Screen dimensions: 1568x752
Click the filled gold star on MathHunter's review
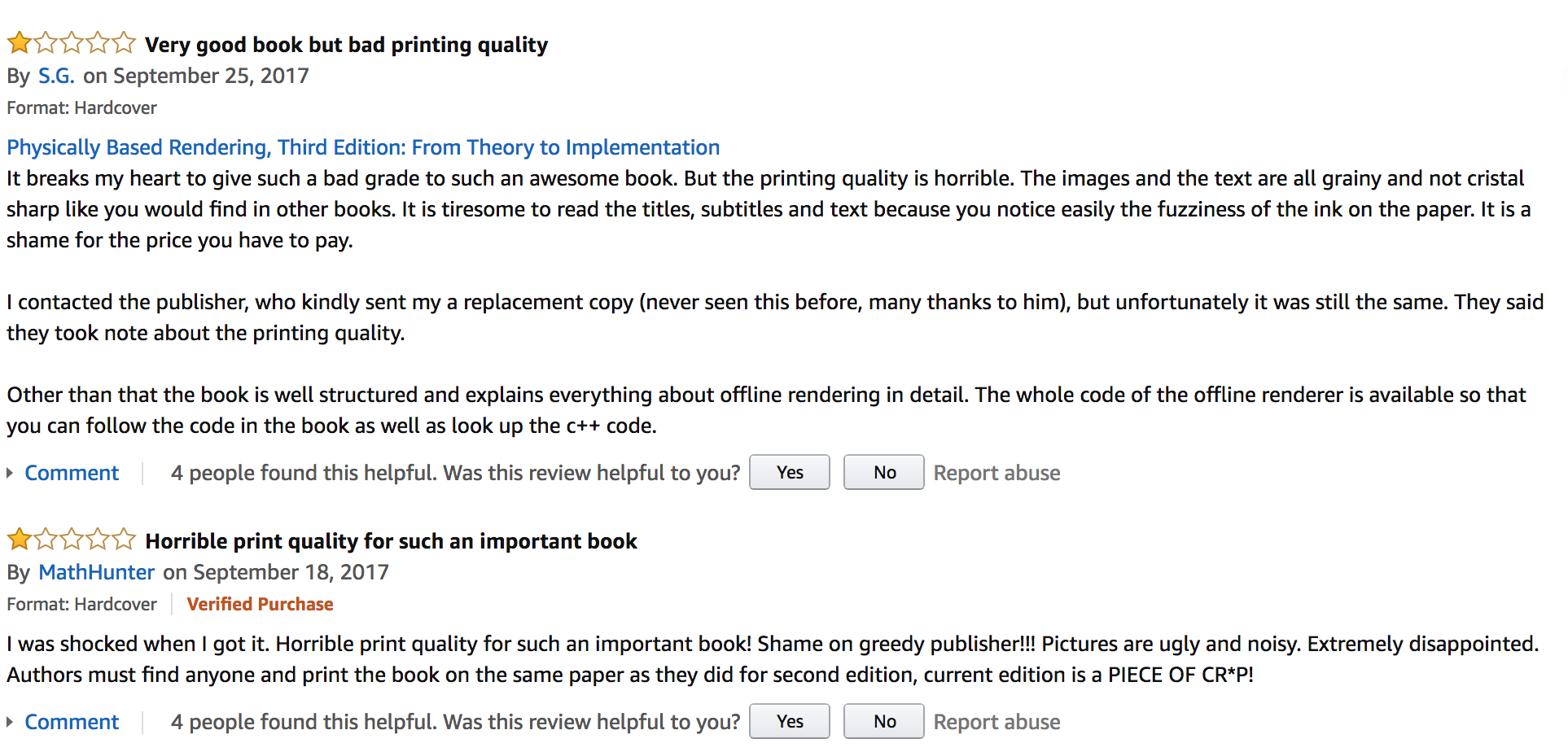click(20, 539)
